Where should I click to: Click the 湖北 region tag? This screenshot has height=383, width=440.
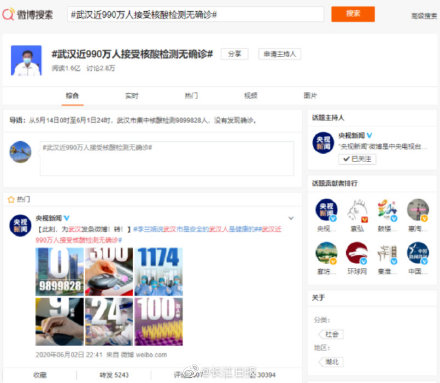(331, 362)
